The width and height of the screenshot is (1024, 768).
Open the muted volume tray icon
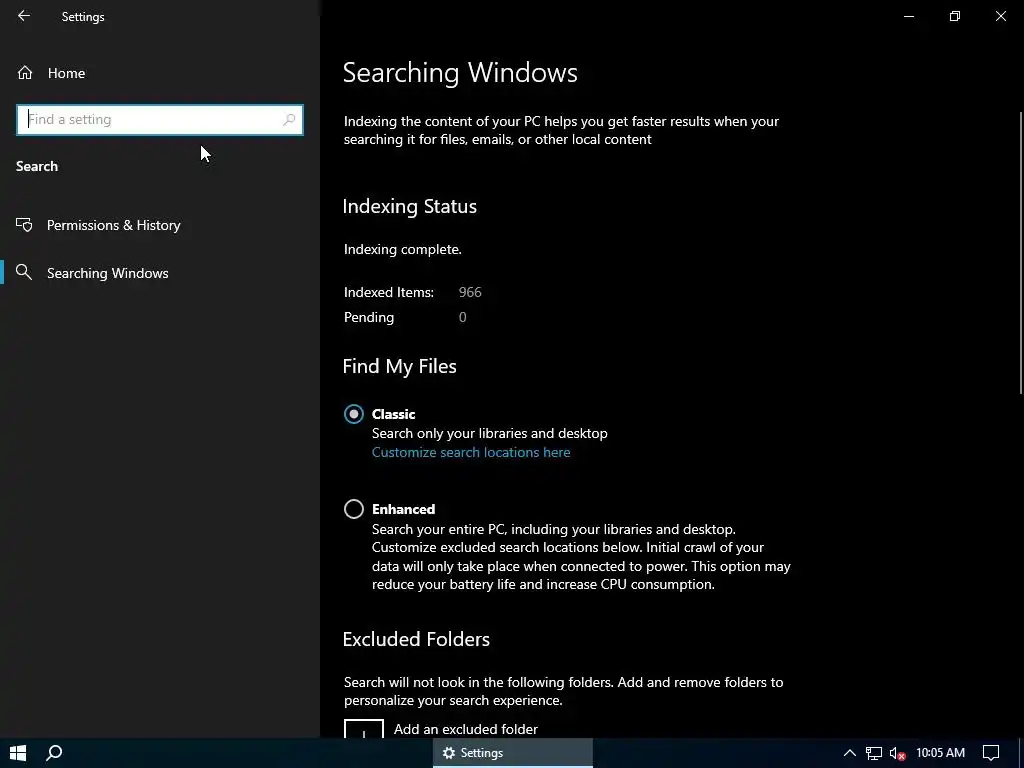coord(897,753)
